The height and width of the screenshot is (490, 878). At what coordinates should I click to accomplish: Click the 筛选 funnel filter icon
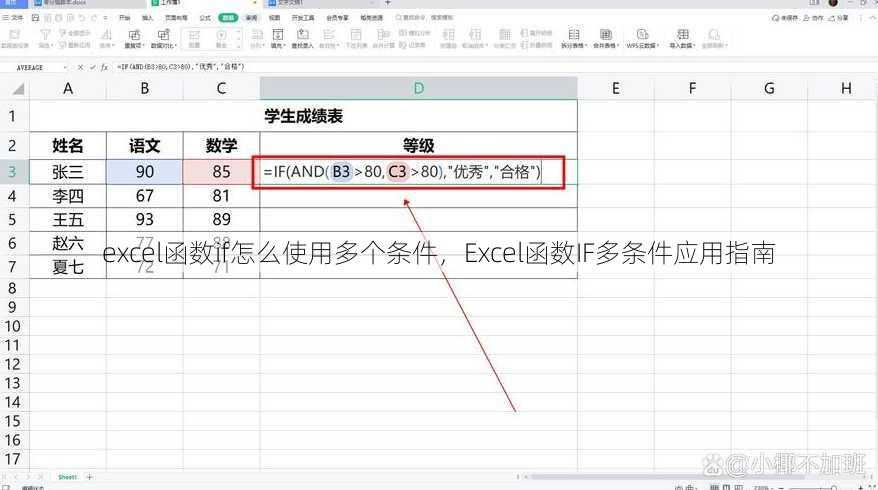45,38
